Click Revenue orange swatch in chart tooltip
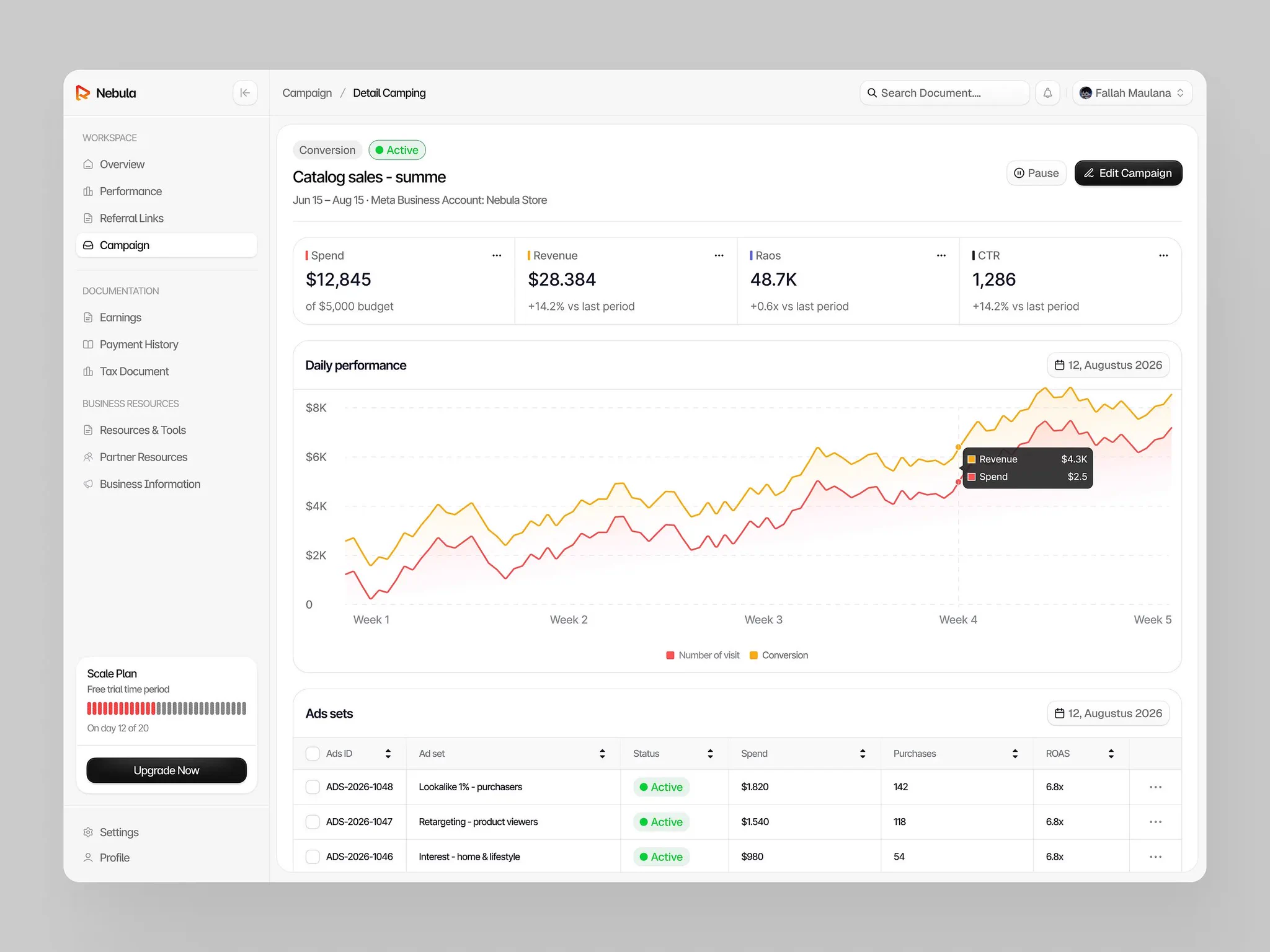Image resolution: width=1270 pixels, height=952 pixels. point(972,459)
